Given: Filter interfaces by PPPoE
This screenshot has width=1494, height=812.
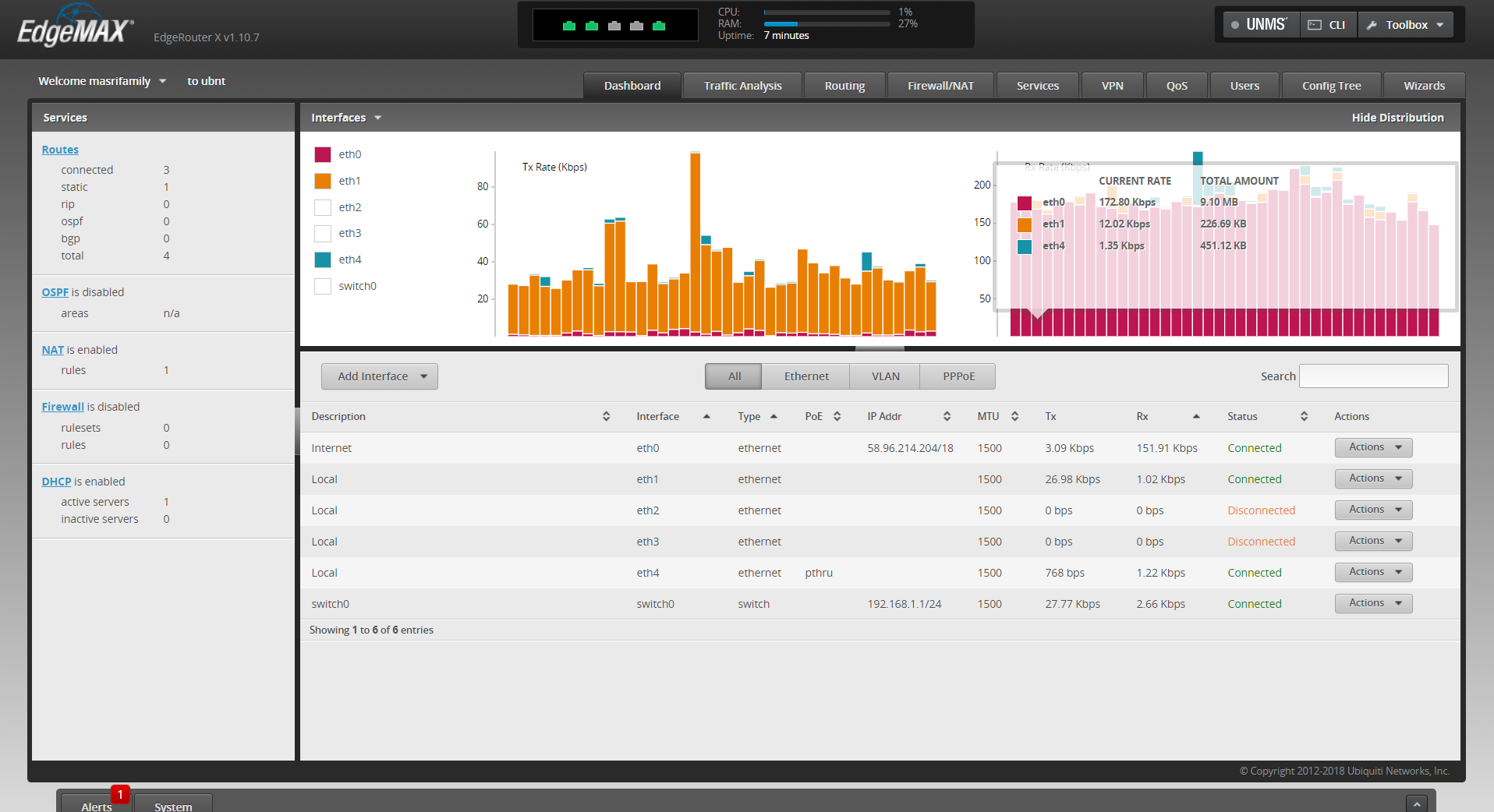Looking at the screenshot, I should click(x=958, y=376).
